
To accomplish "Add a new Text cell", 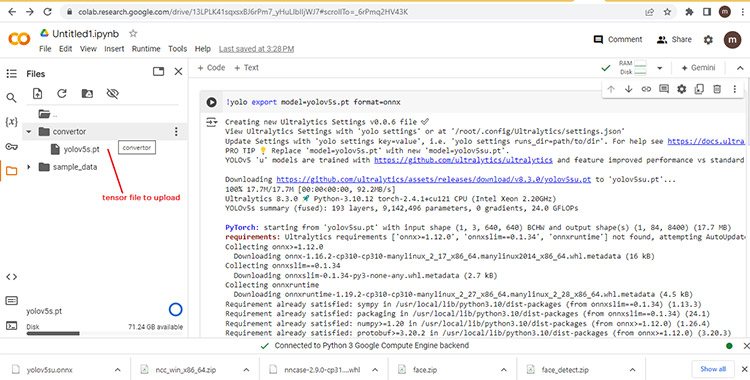I will (x=246, y=68).
